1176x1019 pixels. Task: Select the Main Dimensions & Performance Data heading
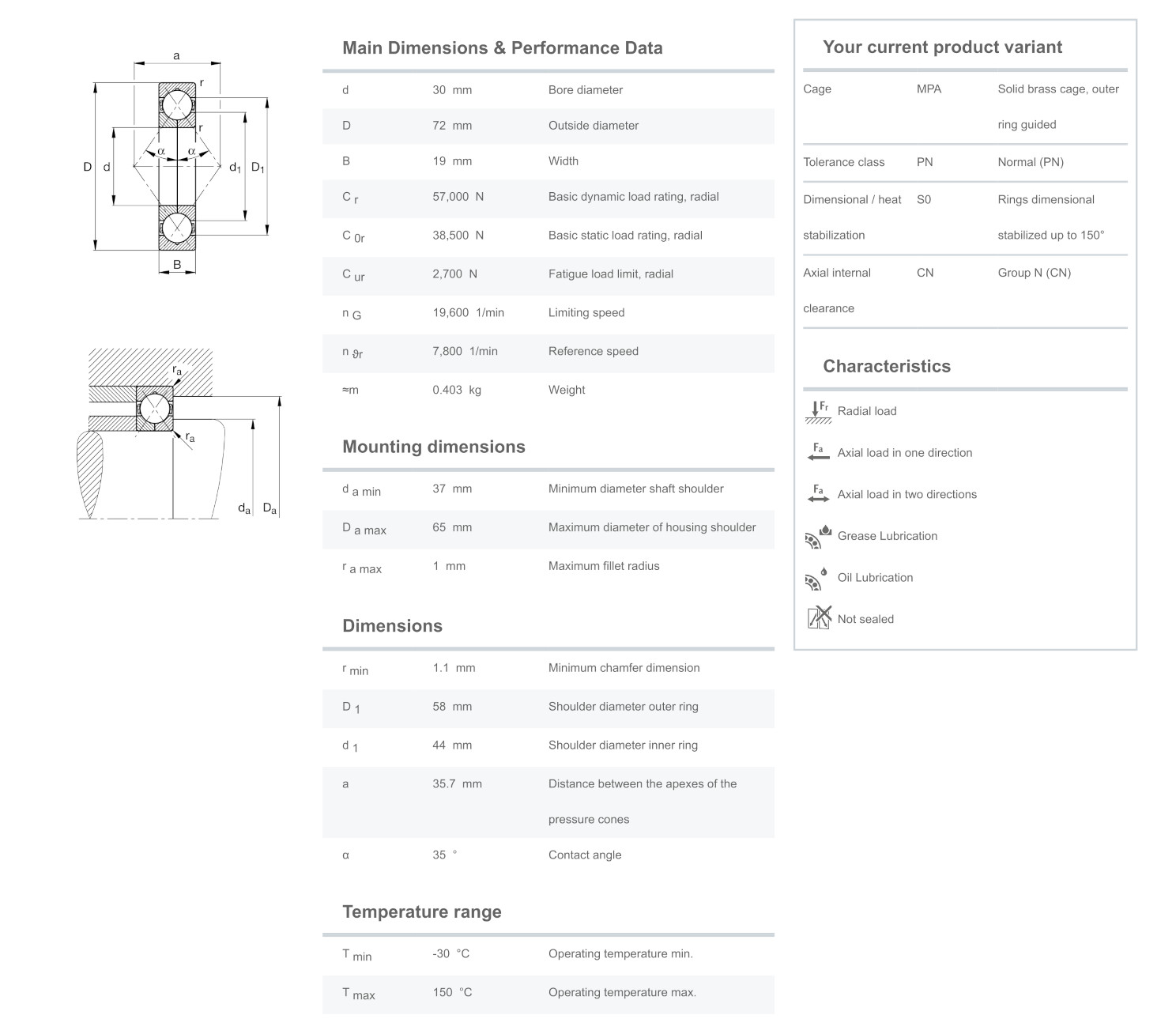(x=502, y=48)
